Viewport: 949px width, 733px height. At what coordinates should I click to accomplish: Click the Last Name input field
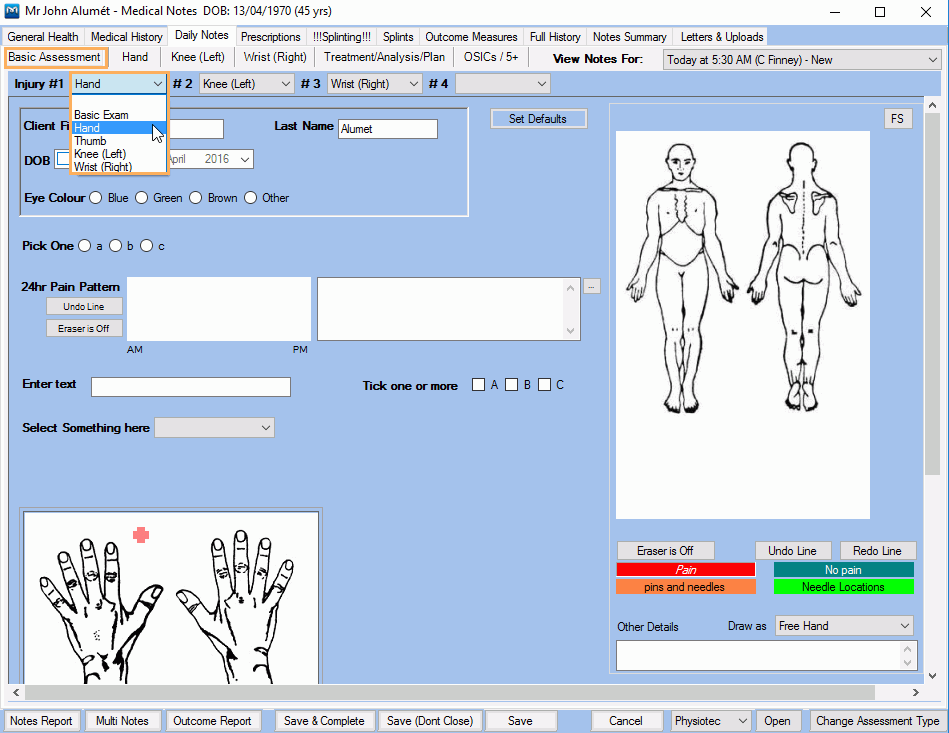(x=388, y=129)
